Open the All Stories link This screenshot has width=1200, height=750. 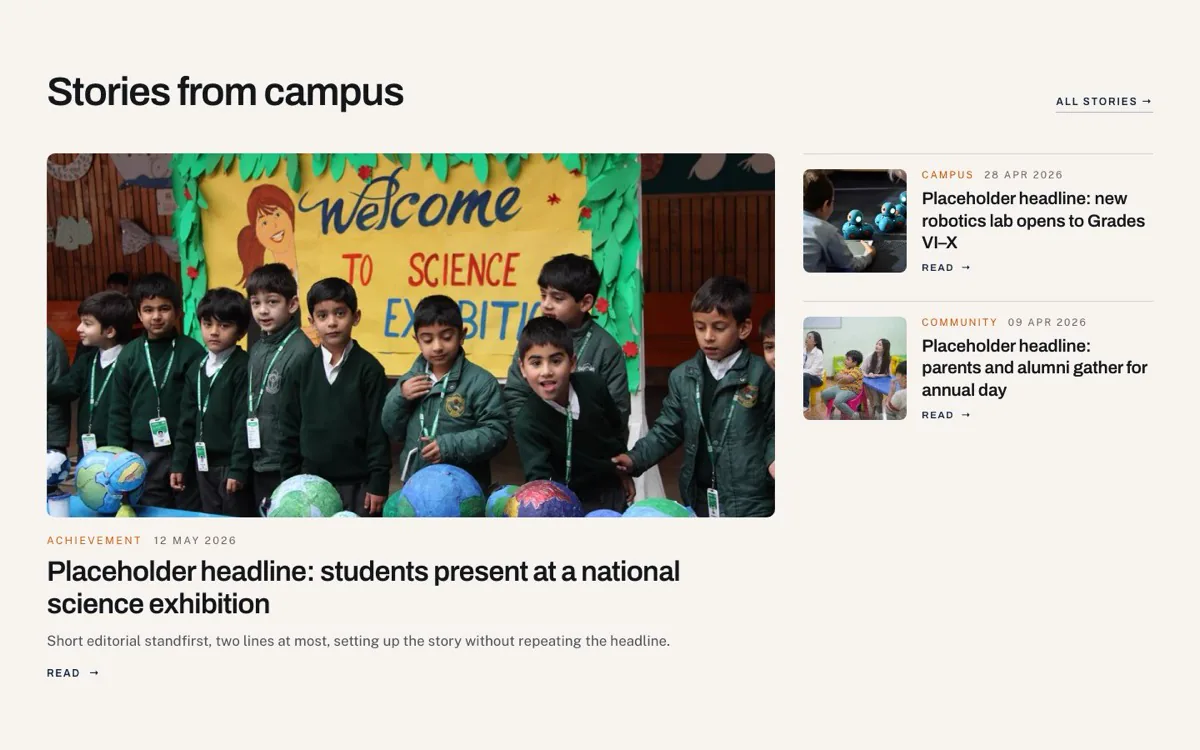tap(1104, 101)
